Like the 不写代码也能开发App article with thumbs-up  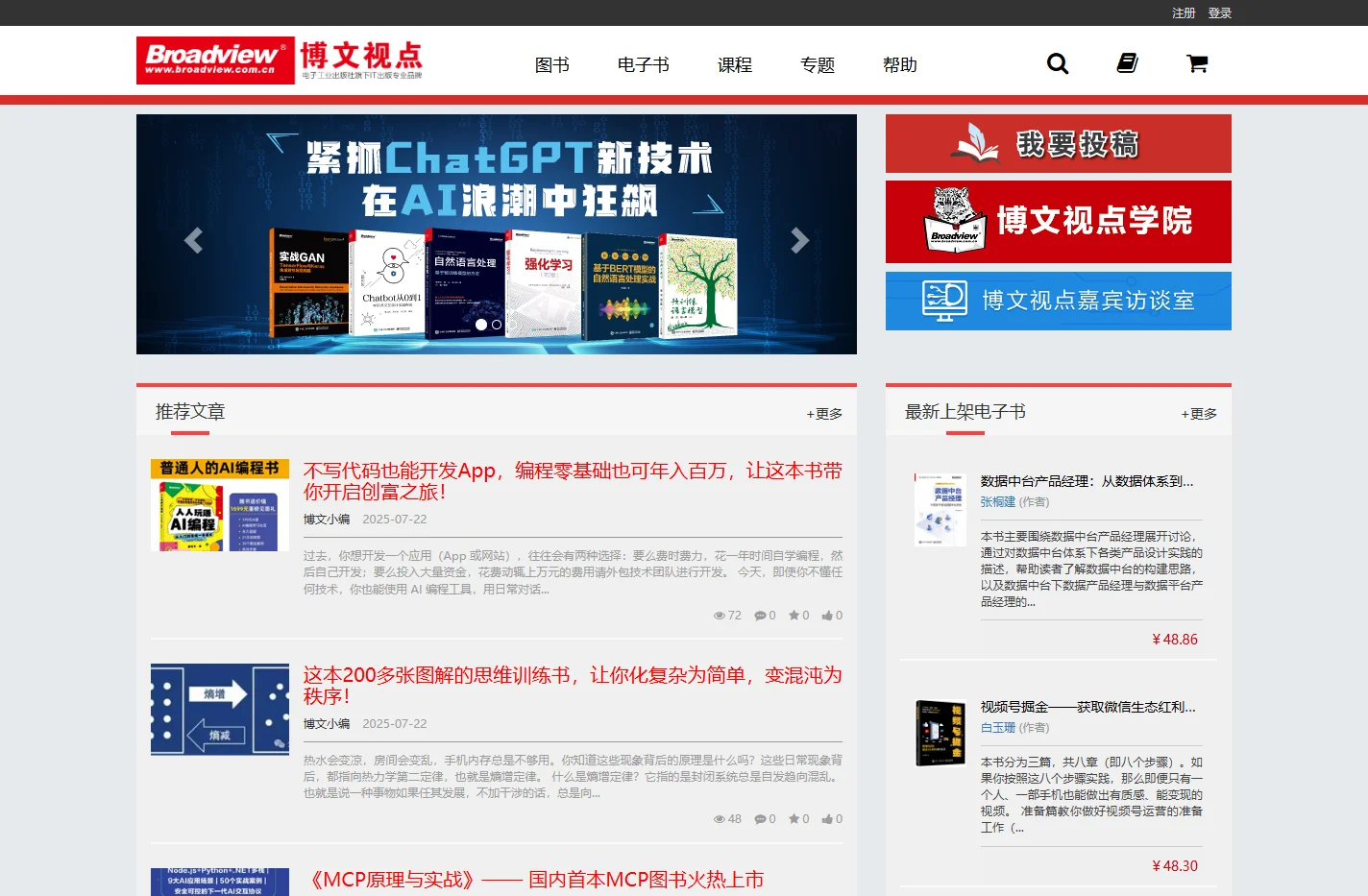coord(827,616)
